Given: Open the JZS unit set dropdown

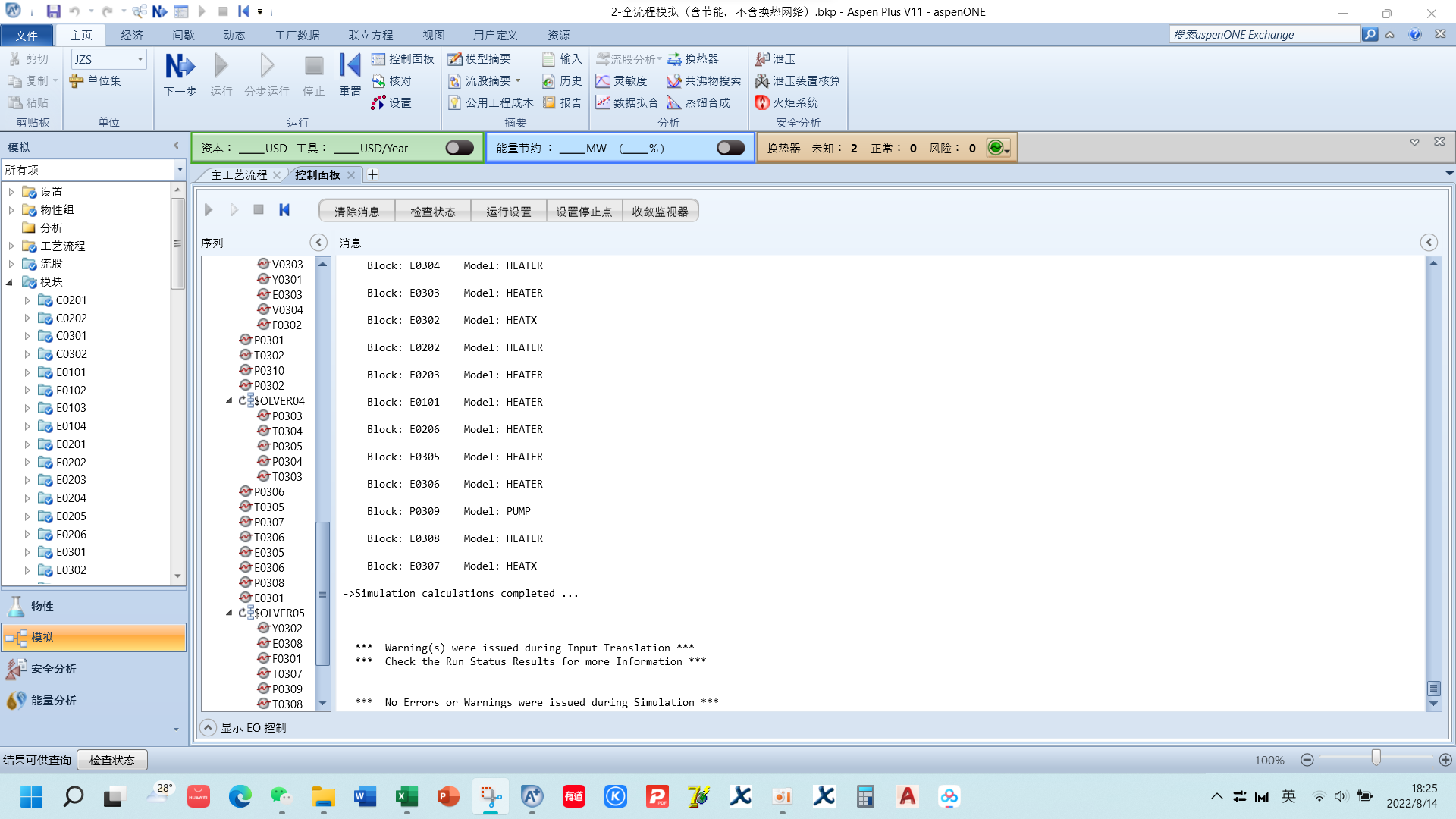Looking at the screenshot, I should pos(140,59).
